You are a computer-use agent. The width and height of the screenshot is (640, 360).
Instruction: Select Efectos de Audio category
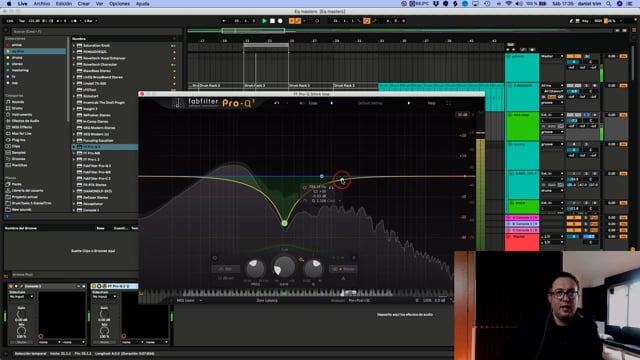pyautogui.click(x=25, y=121)
